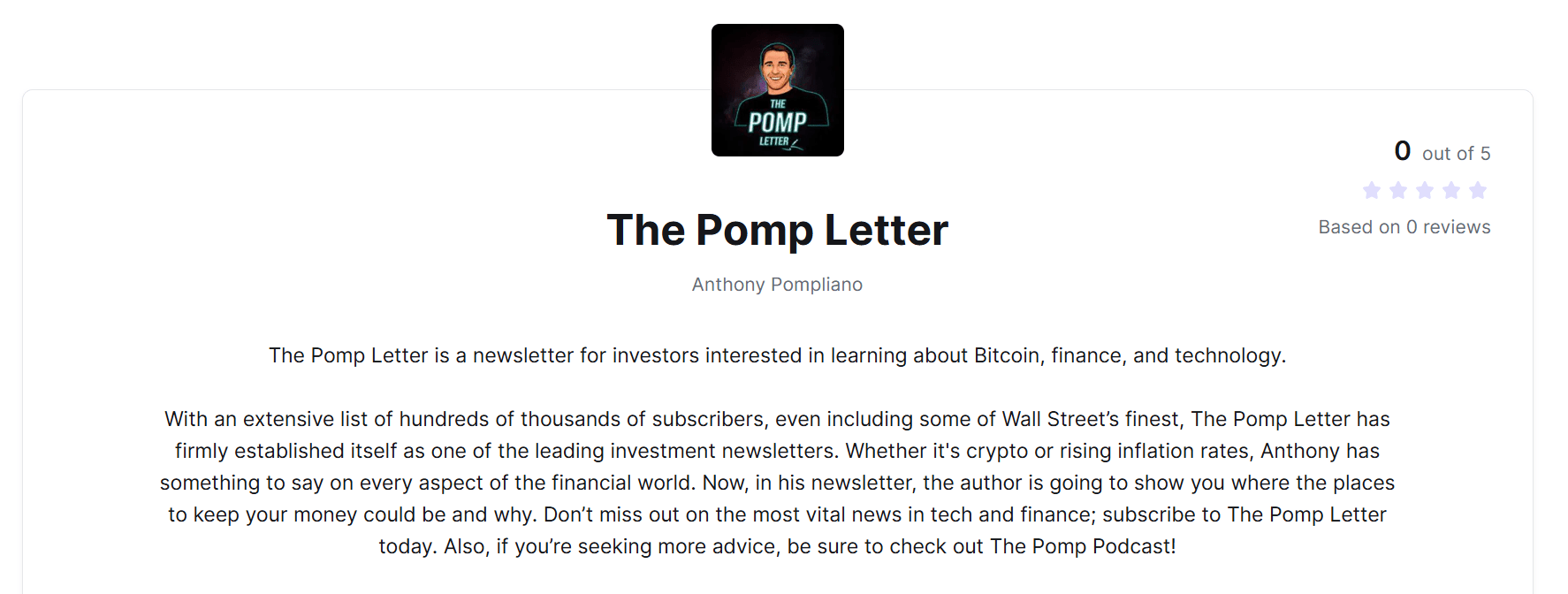1568x594 pixels.
Task: Click the "out of 5" label
Action: tap(1456, 154)
